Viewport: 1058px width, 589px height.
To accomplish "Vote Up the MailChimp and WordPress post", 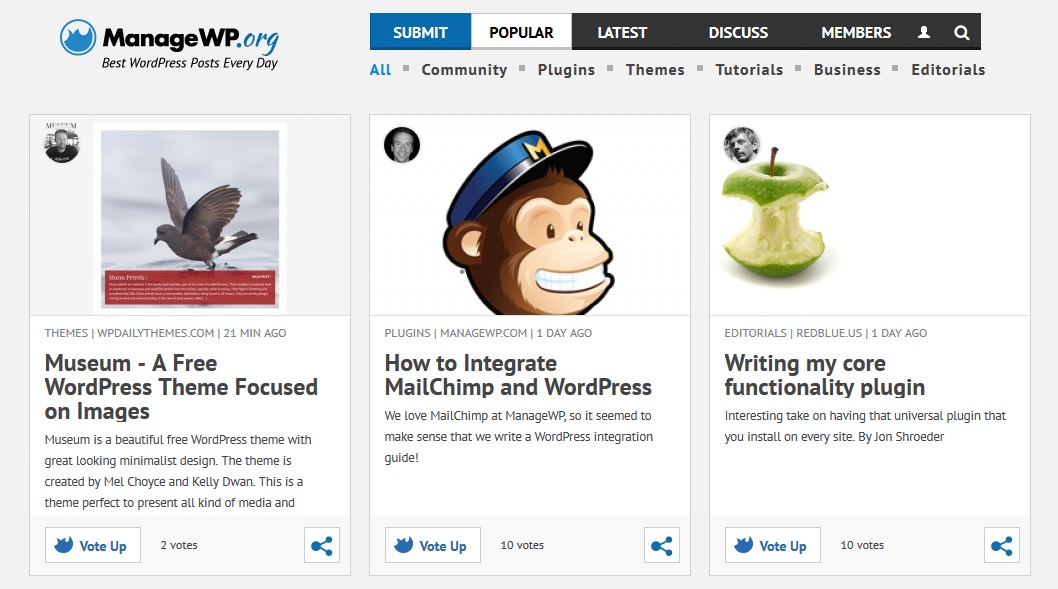I will [x=433, y=546].
